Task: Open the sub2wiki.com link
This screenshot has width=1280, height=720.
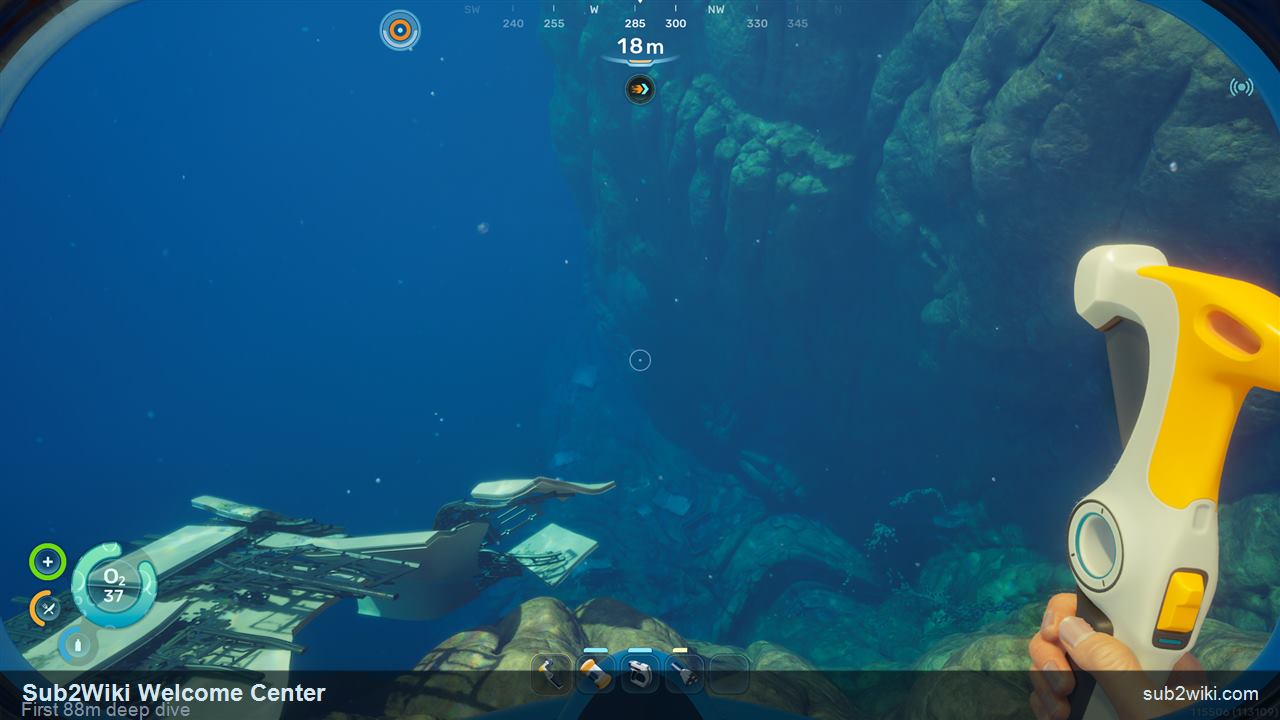Action: [x=1200, y=694]
